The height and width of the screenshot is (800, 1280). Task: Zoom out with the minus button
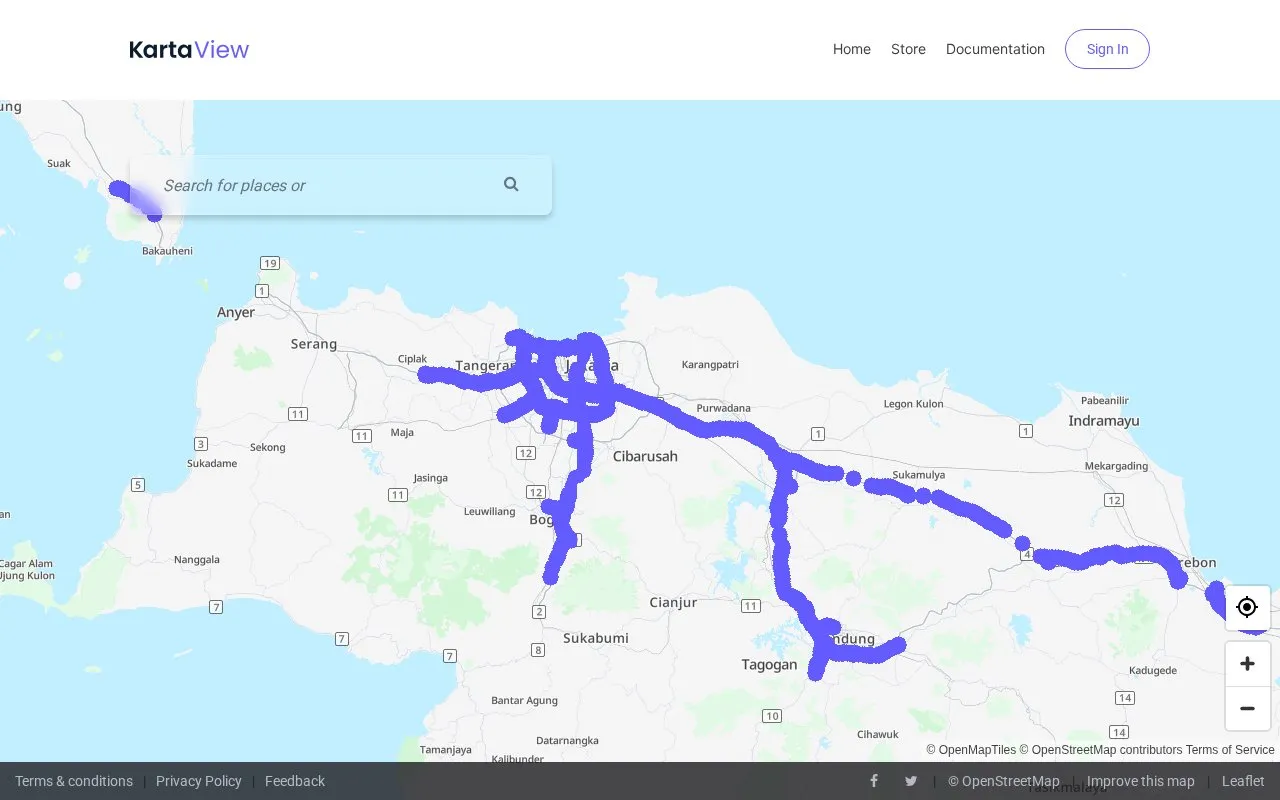coord(1247,708)
